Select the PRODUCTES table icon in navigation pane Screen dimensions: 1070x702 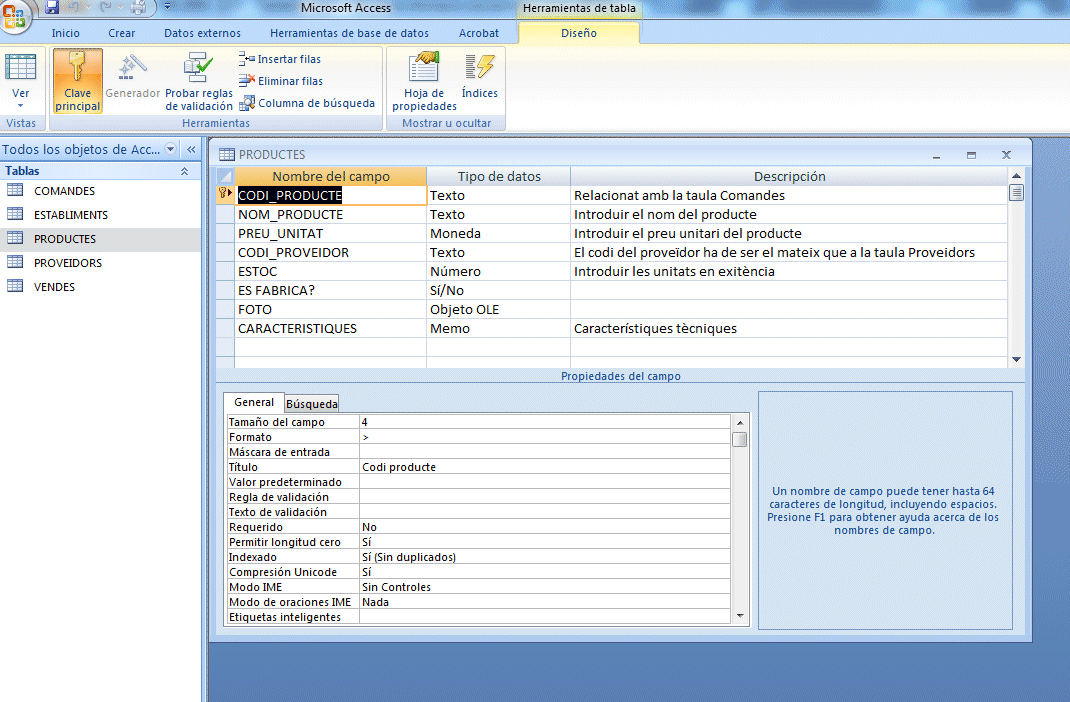(15, 238)
